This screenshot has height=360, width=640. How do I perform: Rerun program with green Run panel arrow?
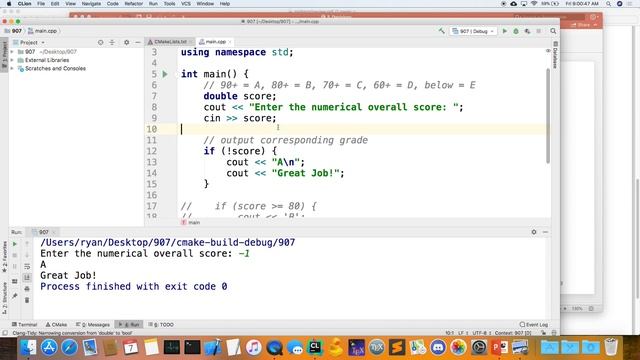click(15, 244)
